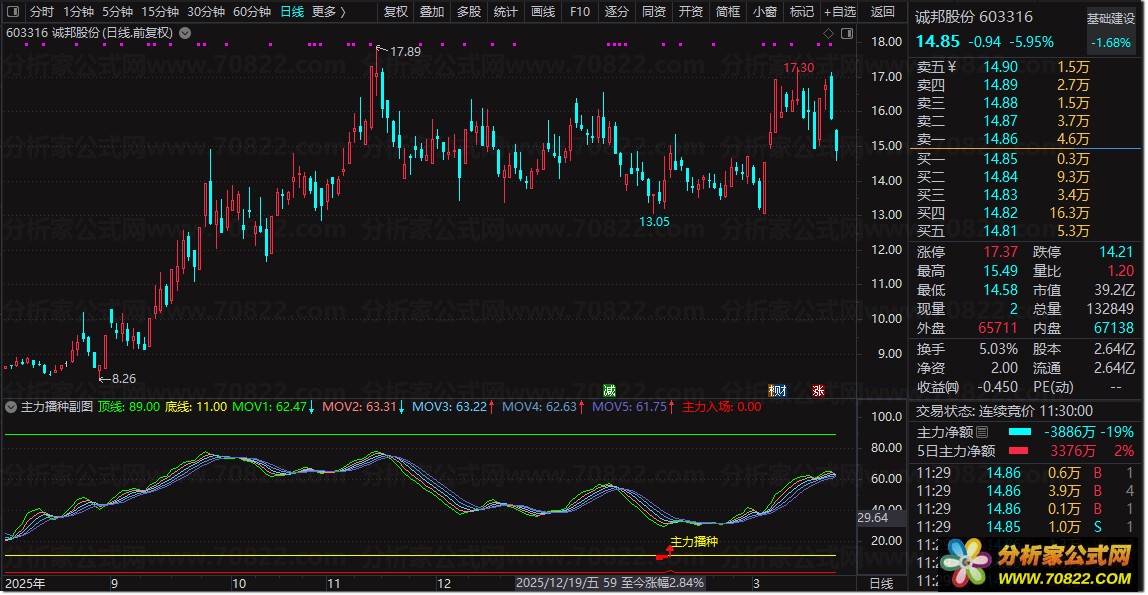Toggle 复权 price adjustment
This screenshot has width=1148, height=595.
click(x=396, y=12)
